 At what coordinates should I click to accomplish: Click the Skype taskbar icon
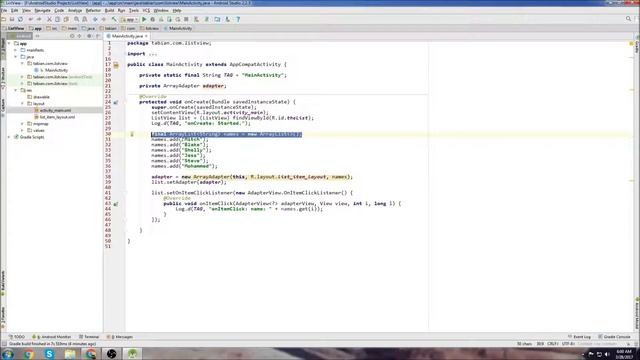point(49,354)
